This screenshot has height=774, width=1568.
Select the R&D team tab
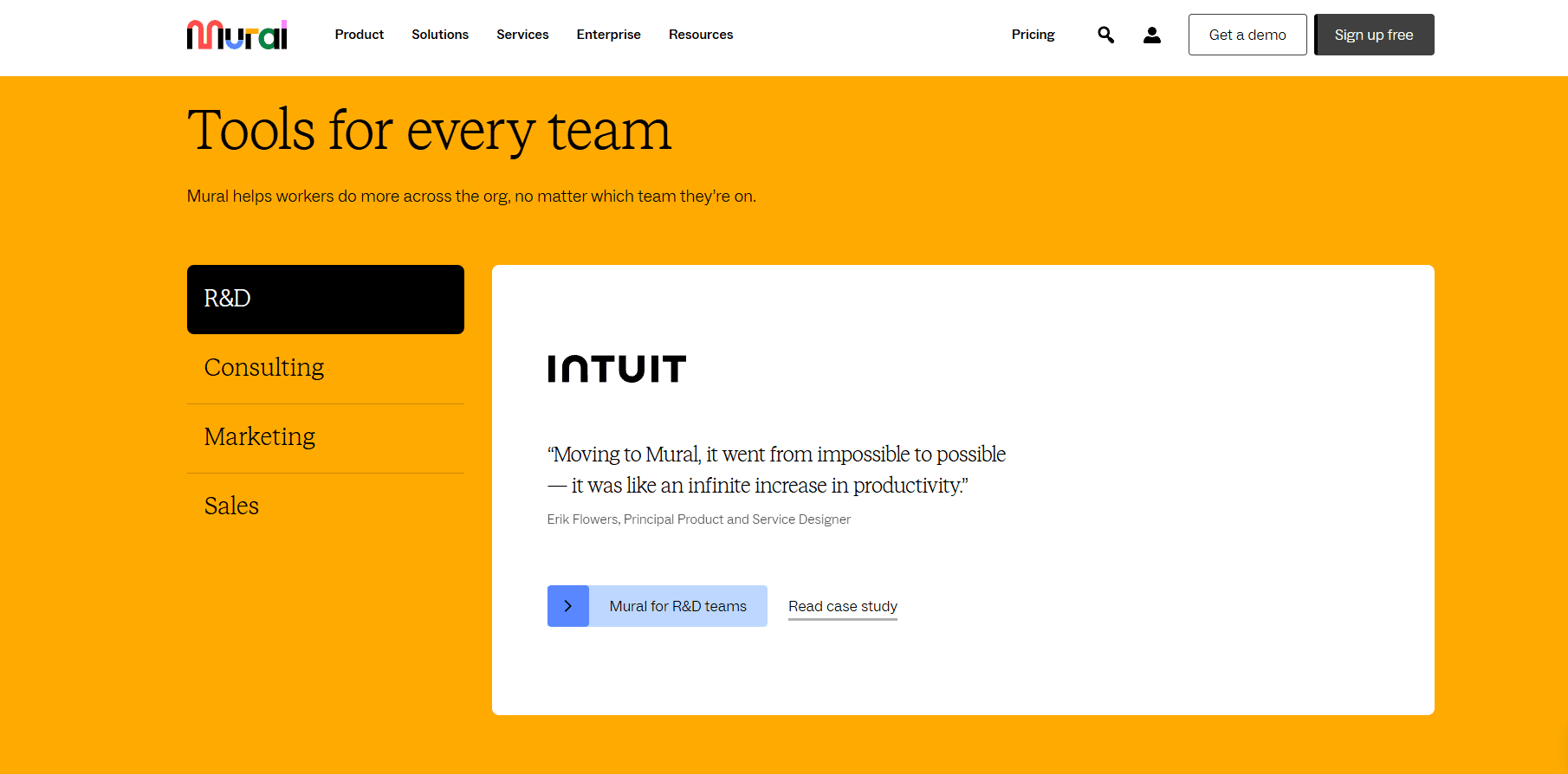[326, 300]
